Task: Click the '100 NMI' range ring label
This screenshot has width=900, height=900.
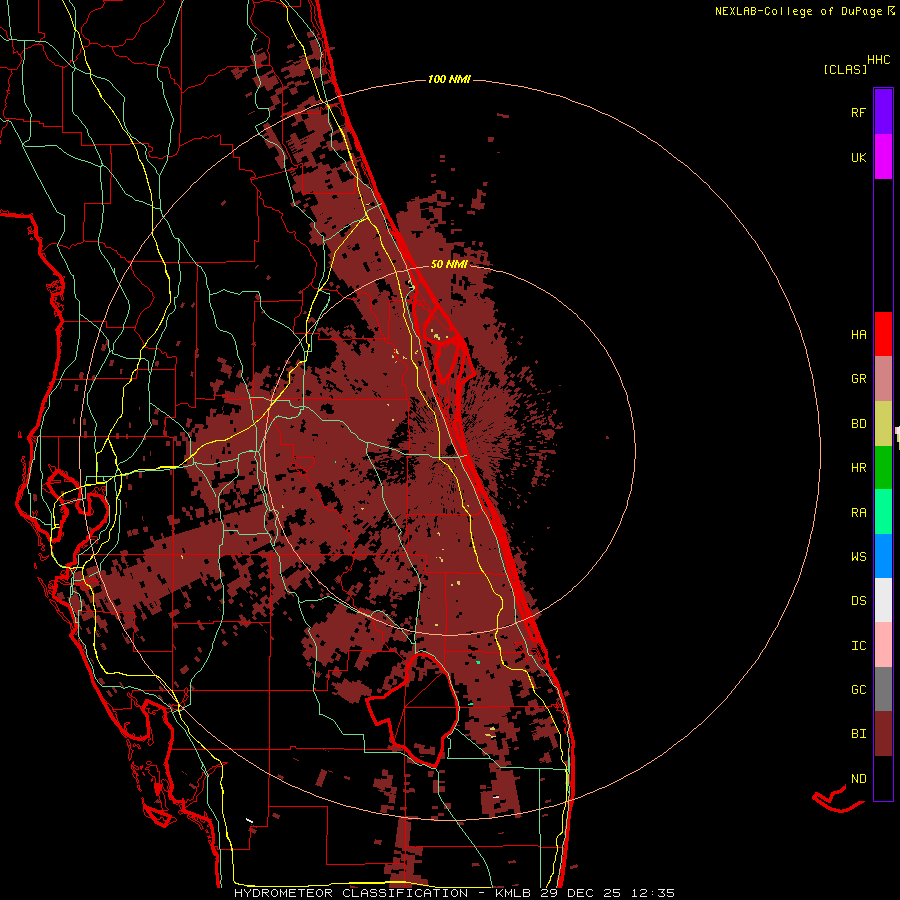Action: click(x=449, y=79)
